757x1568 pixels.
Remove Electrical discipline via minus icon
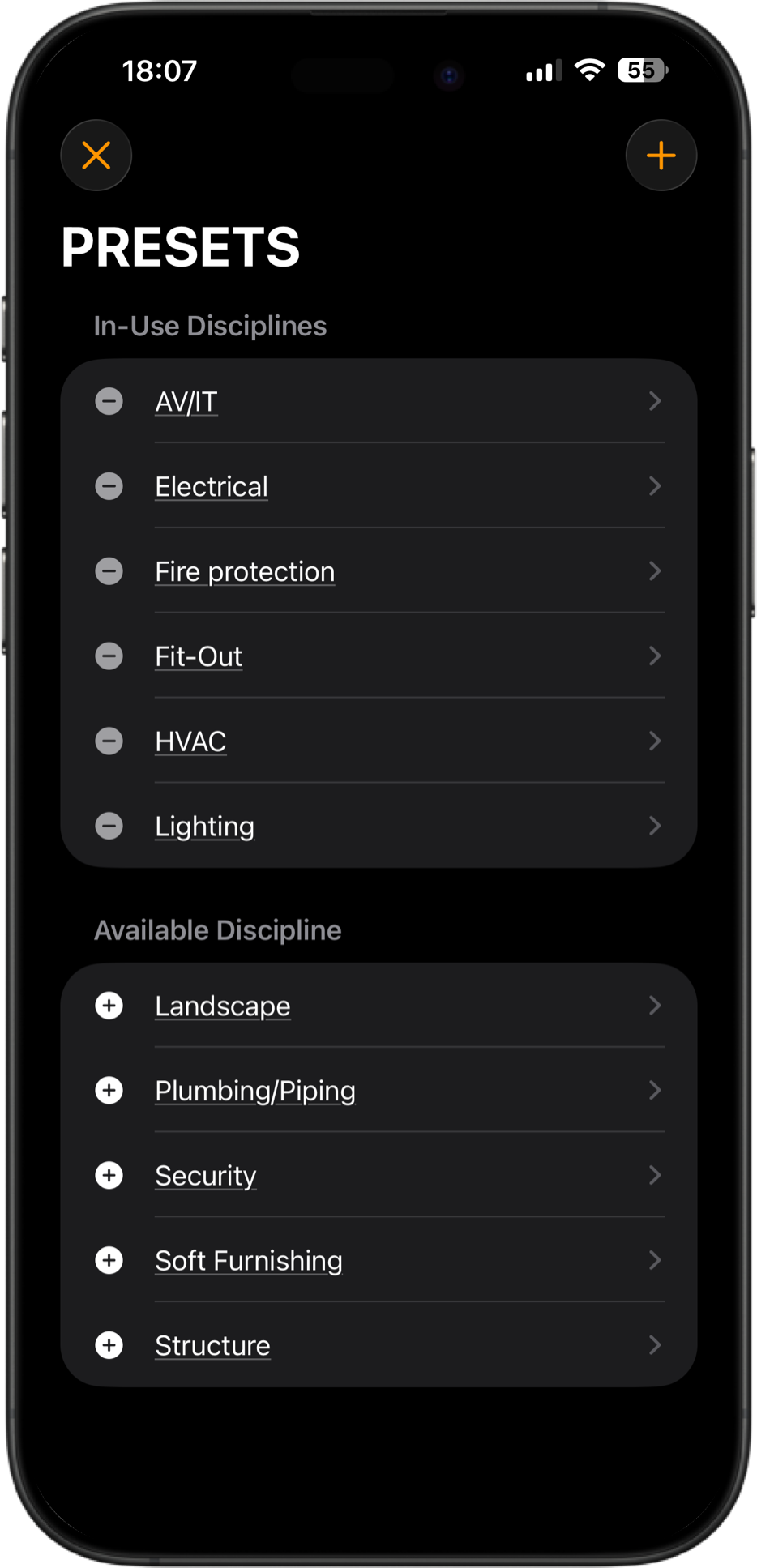point(109,486)
